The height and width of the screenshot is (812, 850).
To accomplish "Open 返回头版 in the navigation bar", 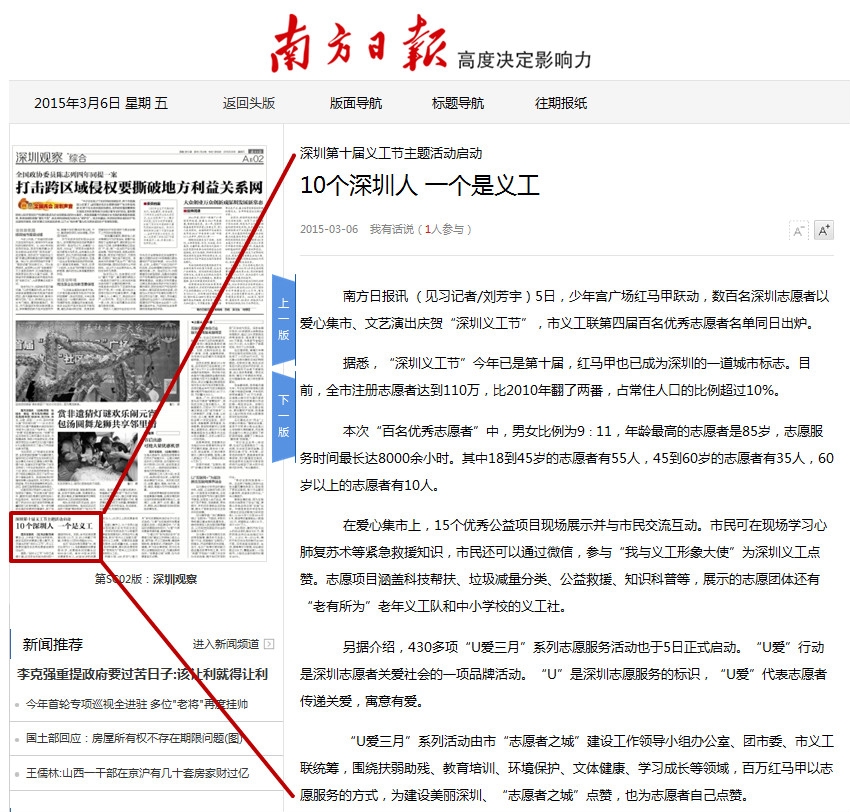I will (x=249, y=103).
